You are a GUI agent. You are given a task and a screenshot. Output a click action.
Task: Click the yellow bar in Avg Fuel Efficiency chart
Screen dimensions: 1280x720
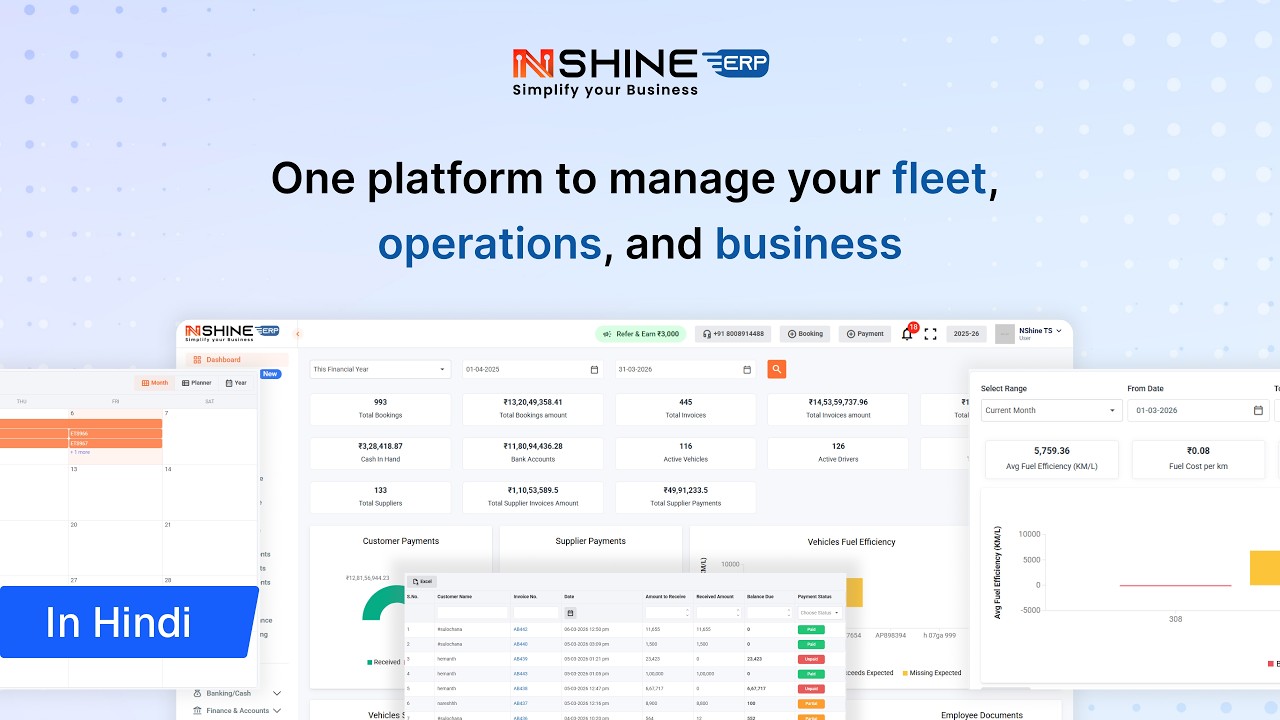tap(1264, 567)
